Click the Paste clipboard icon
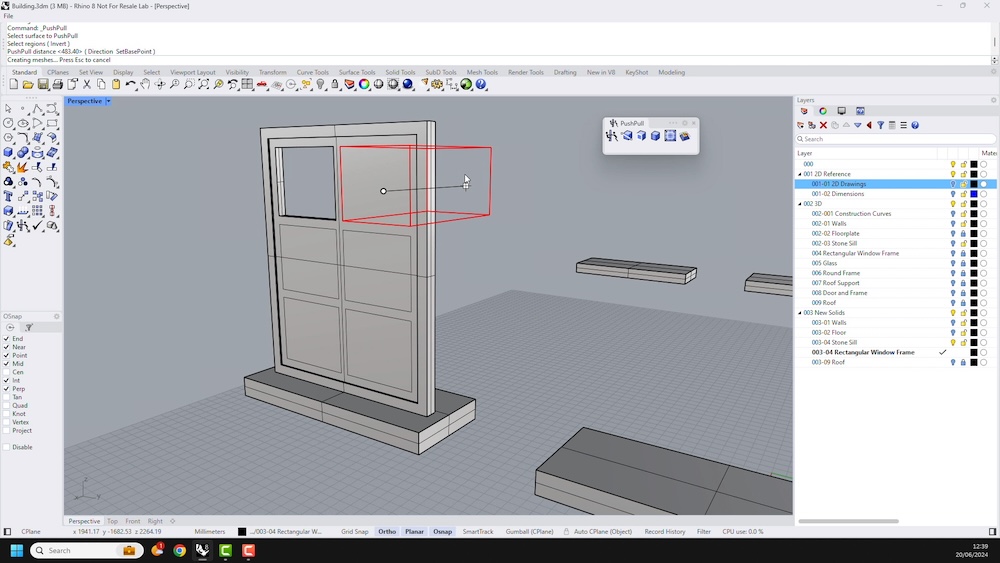 point(115,84)
